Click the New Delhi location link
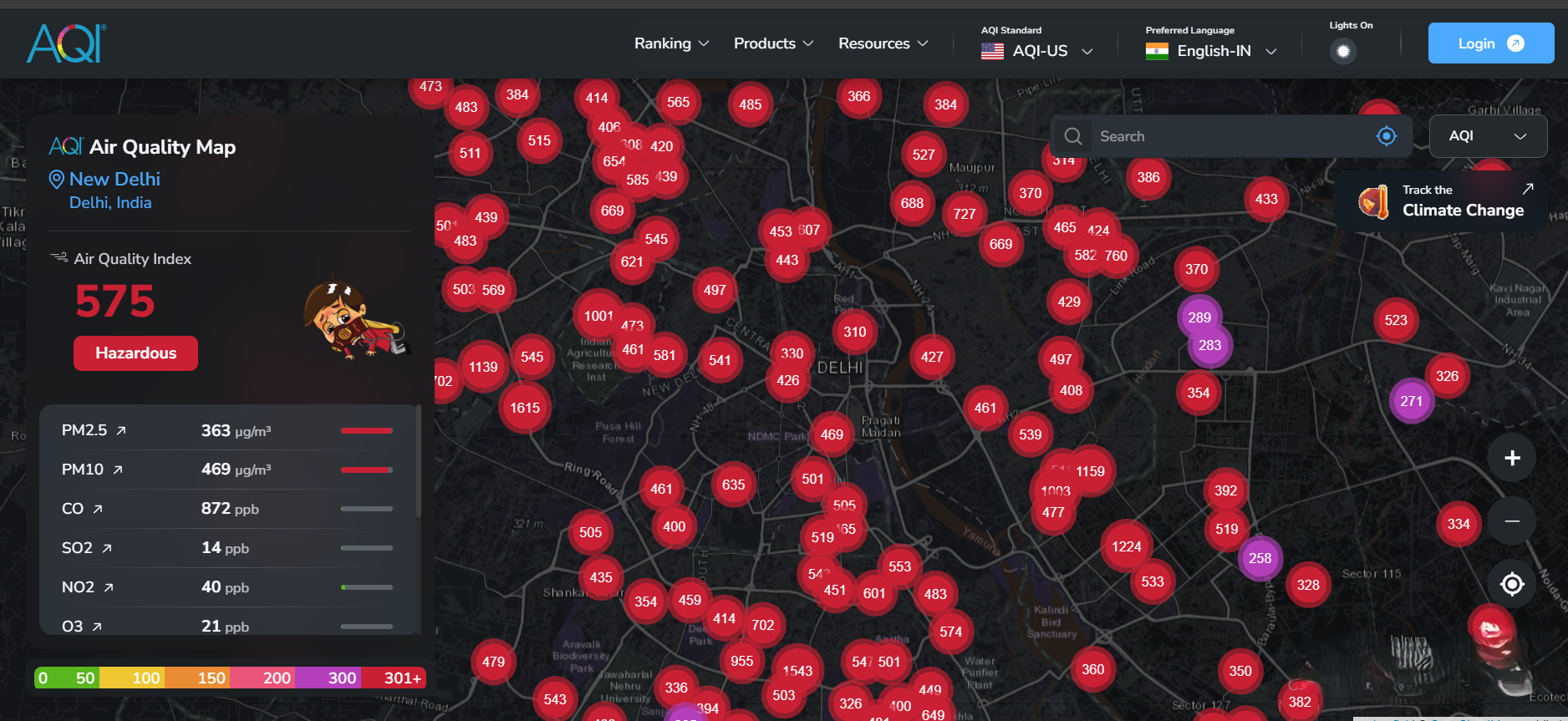This screenshot has width=1568, height=721. [115, 179]
